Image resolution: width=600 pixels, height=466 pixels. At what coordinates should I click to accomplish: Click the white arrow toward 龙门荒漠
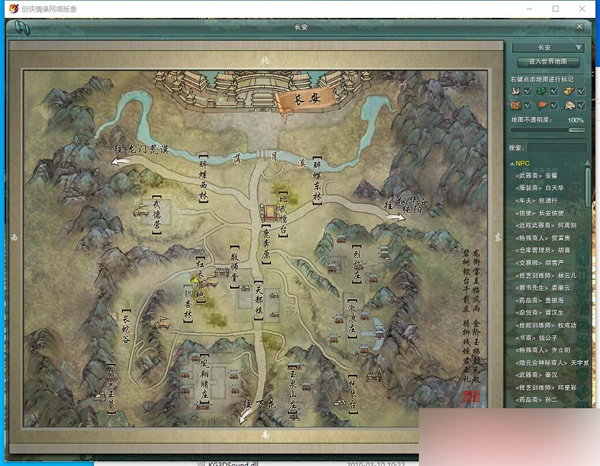120,162
